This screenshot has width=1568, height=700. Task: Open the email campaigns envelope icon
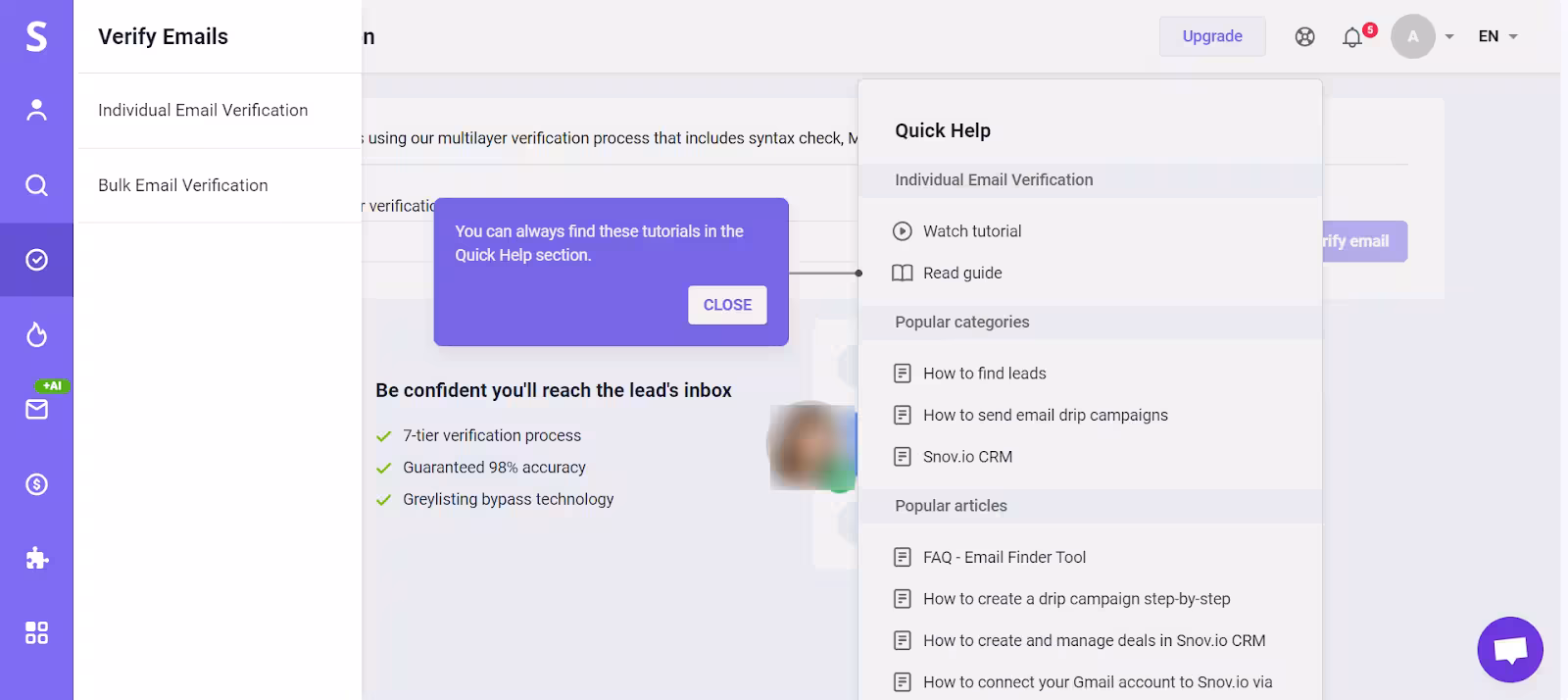click(x=36, y=410)
